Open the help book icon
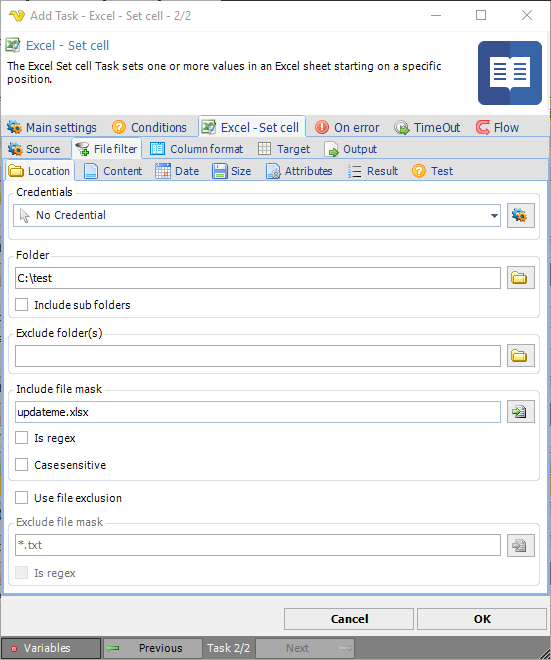Screen dimensions: 551x660 [x=510, y=73]
